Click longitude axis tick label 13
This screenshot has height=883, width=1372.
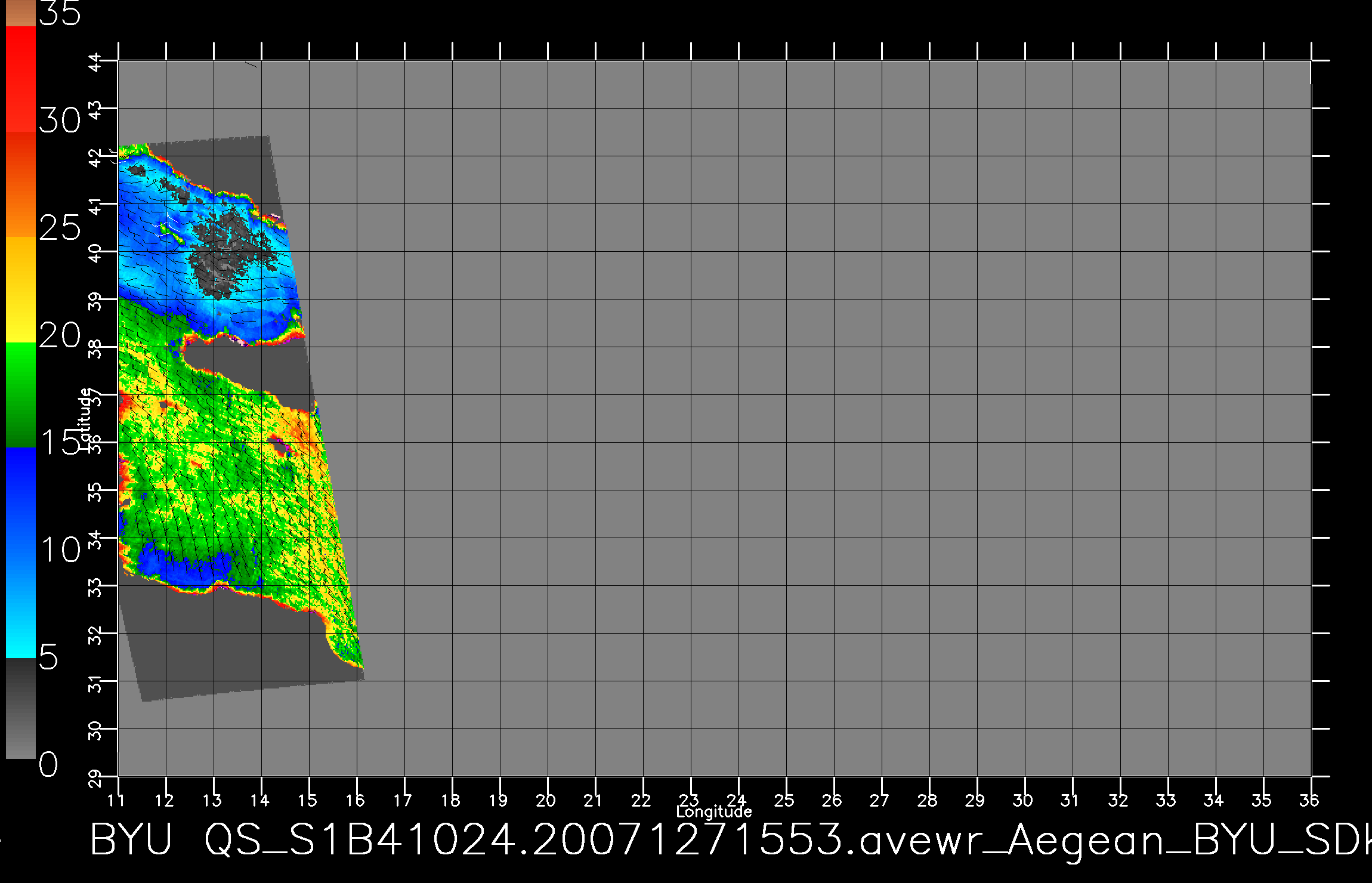coord(212,800)
